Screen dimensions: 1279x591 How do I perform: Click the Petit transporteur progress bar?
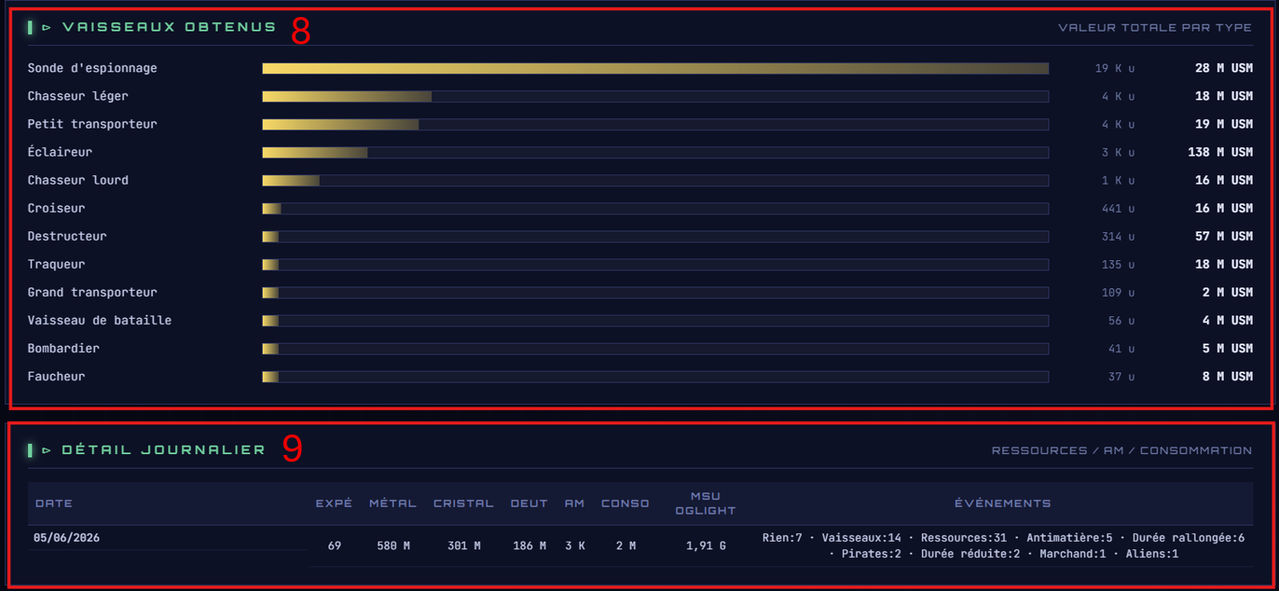(x=655, y=124)
